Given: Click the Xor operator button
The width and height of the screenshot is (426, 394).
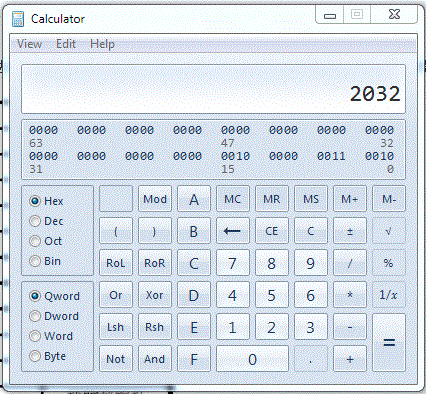Looking at the screenshot, I should 155,295.
